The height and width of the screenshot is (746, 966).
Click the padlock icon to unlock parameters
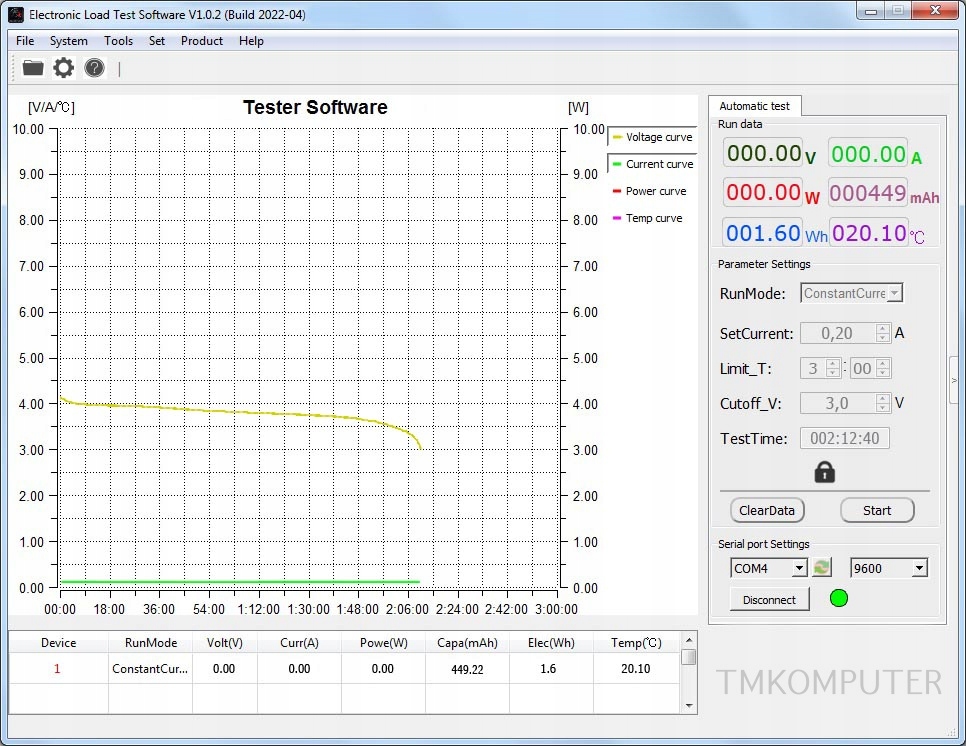pos(824,472)
